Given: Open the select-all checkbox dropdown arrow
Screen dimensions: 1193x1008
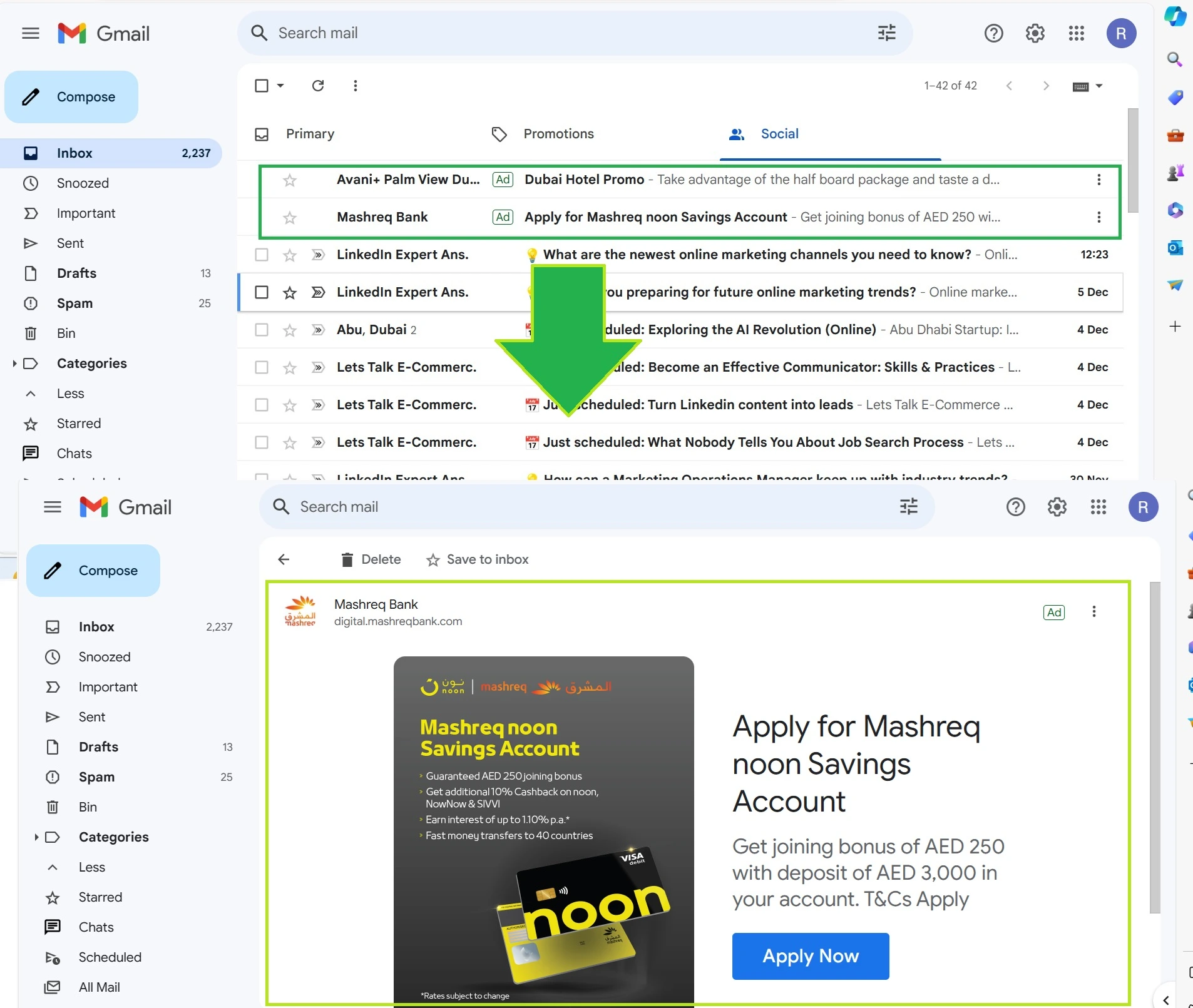Looking at the screenshot, I should click(280, 86).
